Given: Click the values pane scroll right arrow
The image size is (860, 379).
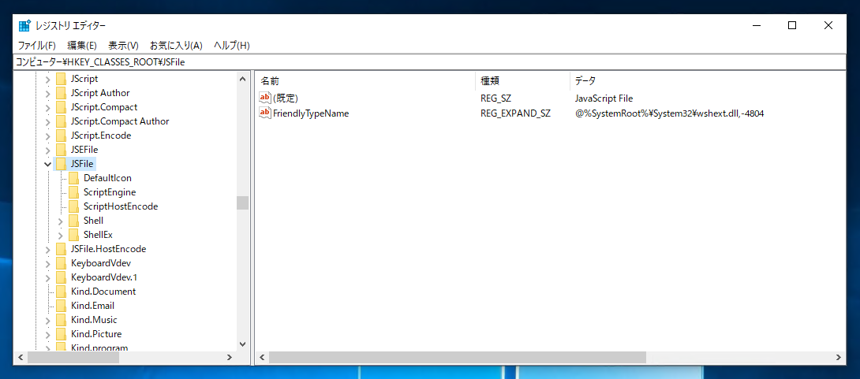Looking at the screenshot, I should tap(838, 358).
